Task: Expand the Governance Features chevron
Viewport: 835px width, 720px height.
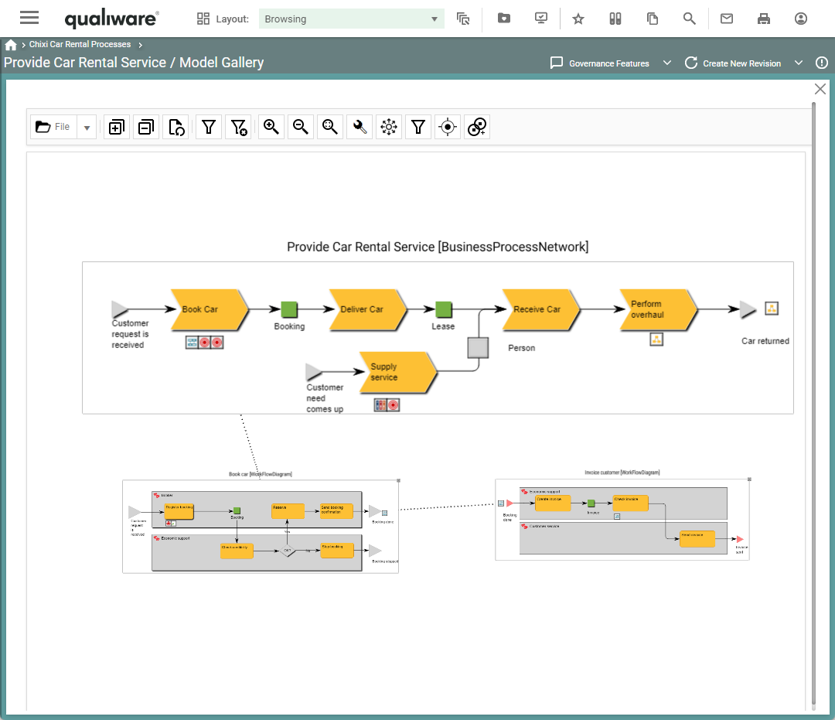Action: coord(667,63)
